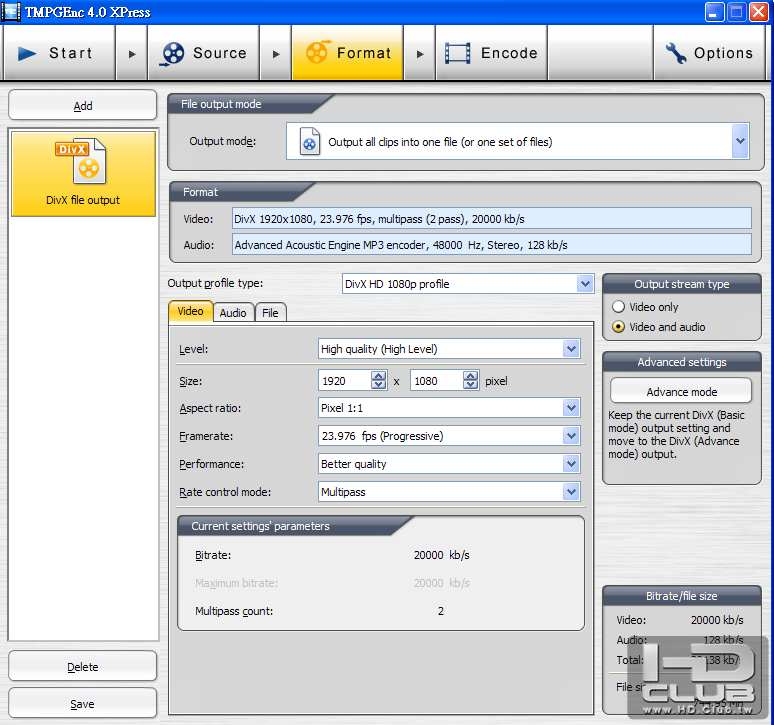
Task: Open the Level dropdown
Action: point(571,349)
